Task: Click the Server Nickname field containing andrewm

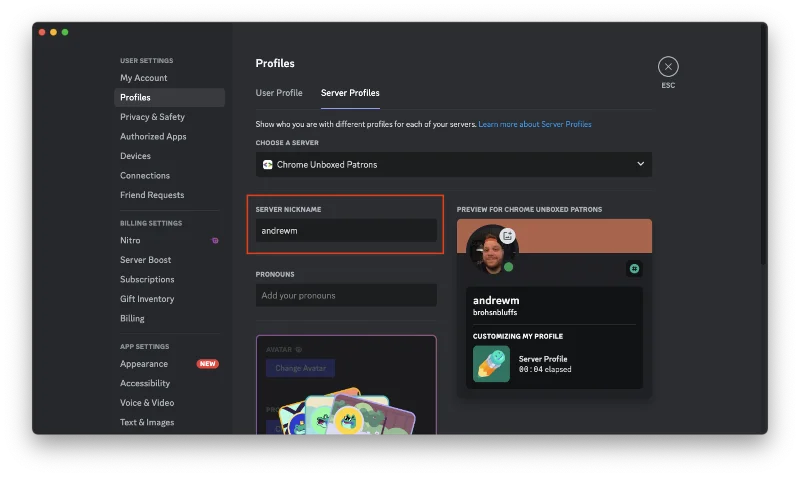Action: pyautogui.click(x=346, y=231)
